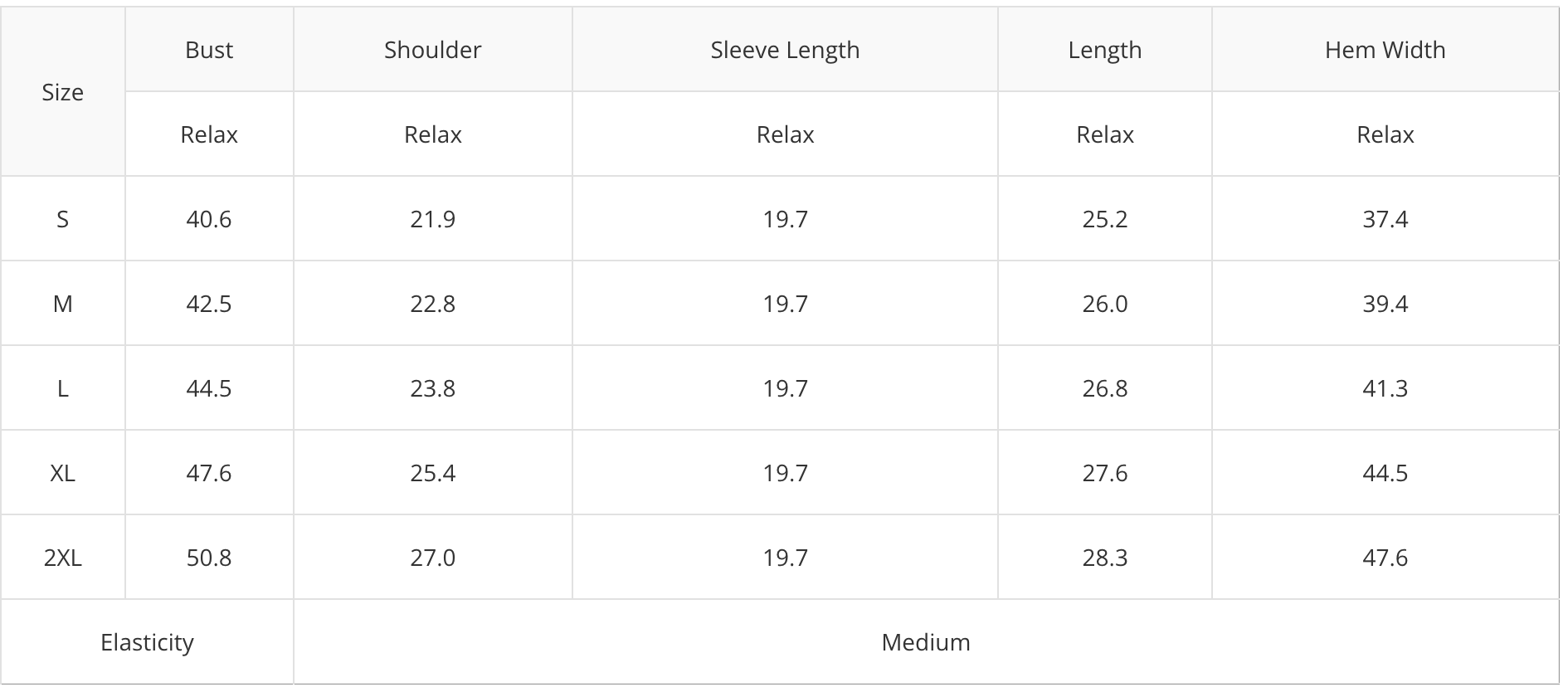Select the S size row label
This screenshot has width=1568, height=692.
[x=62, y=219]
